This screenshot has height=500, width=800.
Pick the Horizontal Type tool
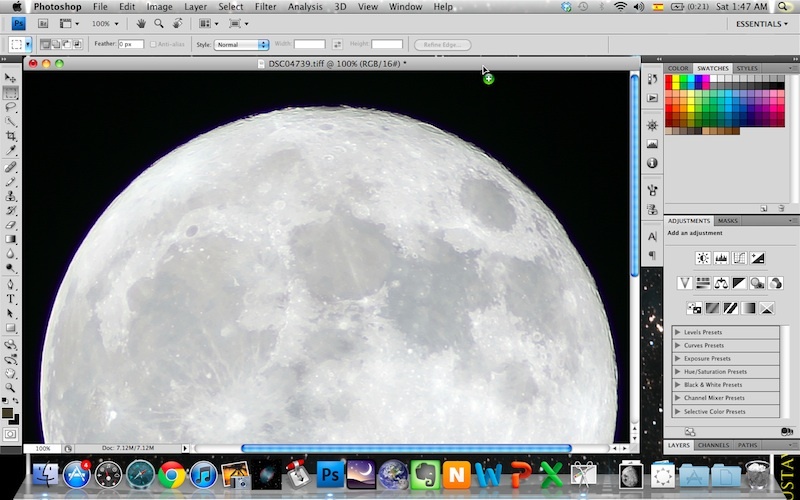(10, 298)
